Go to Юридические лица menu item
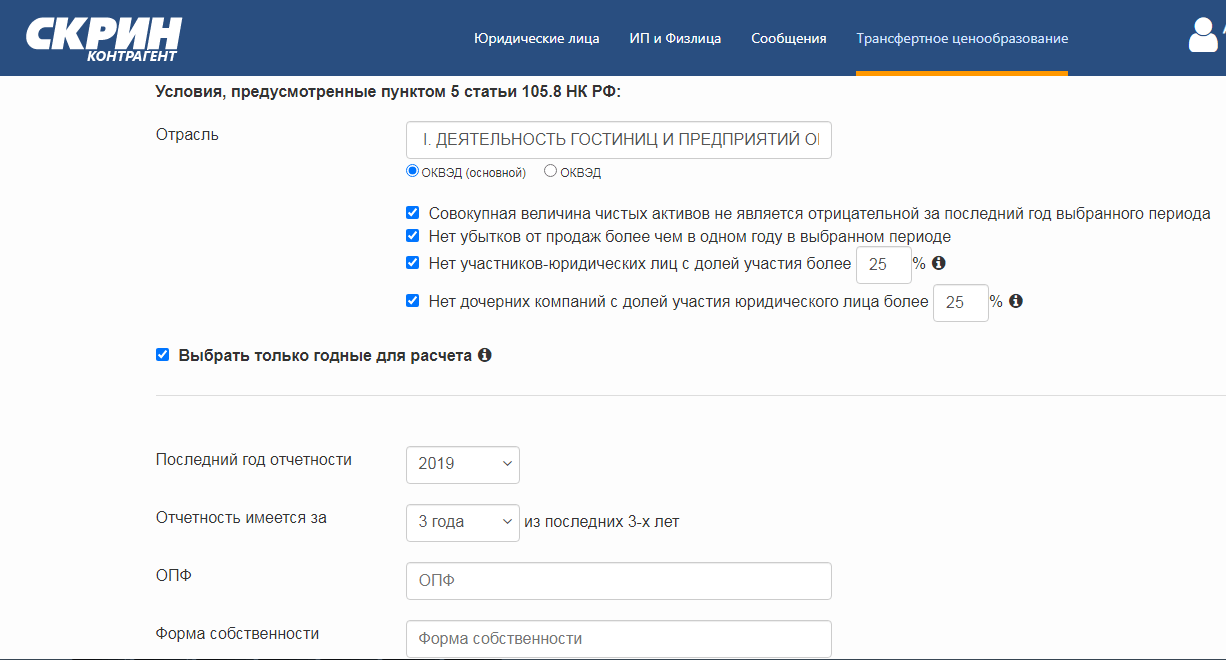 tap(536, 38)
